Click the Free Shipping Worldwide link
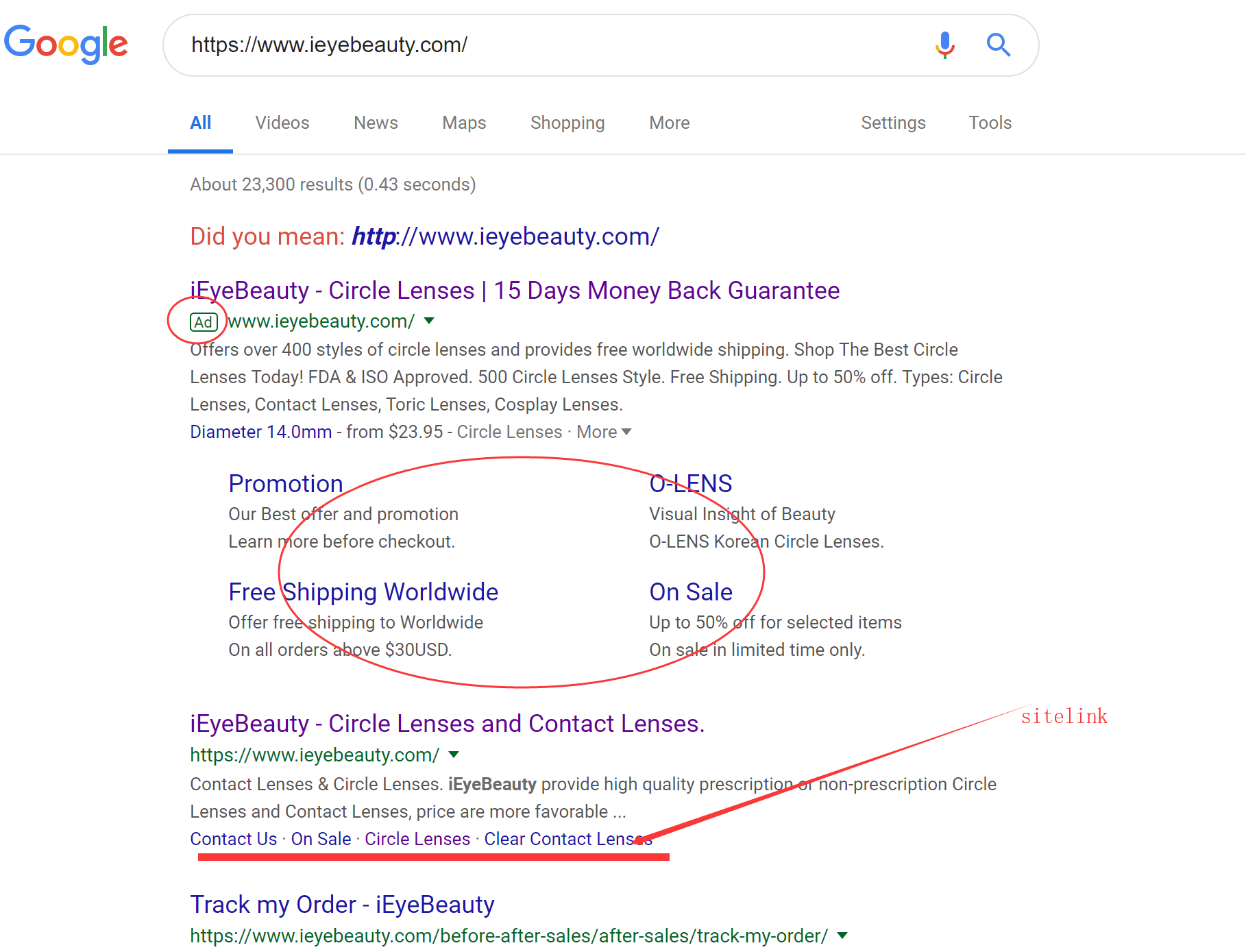1246x952 pixels. pos(363,592)
